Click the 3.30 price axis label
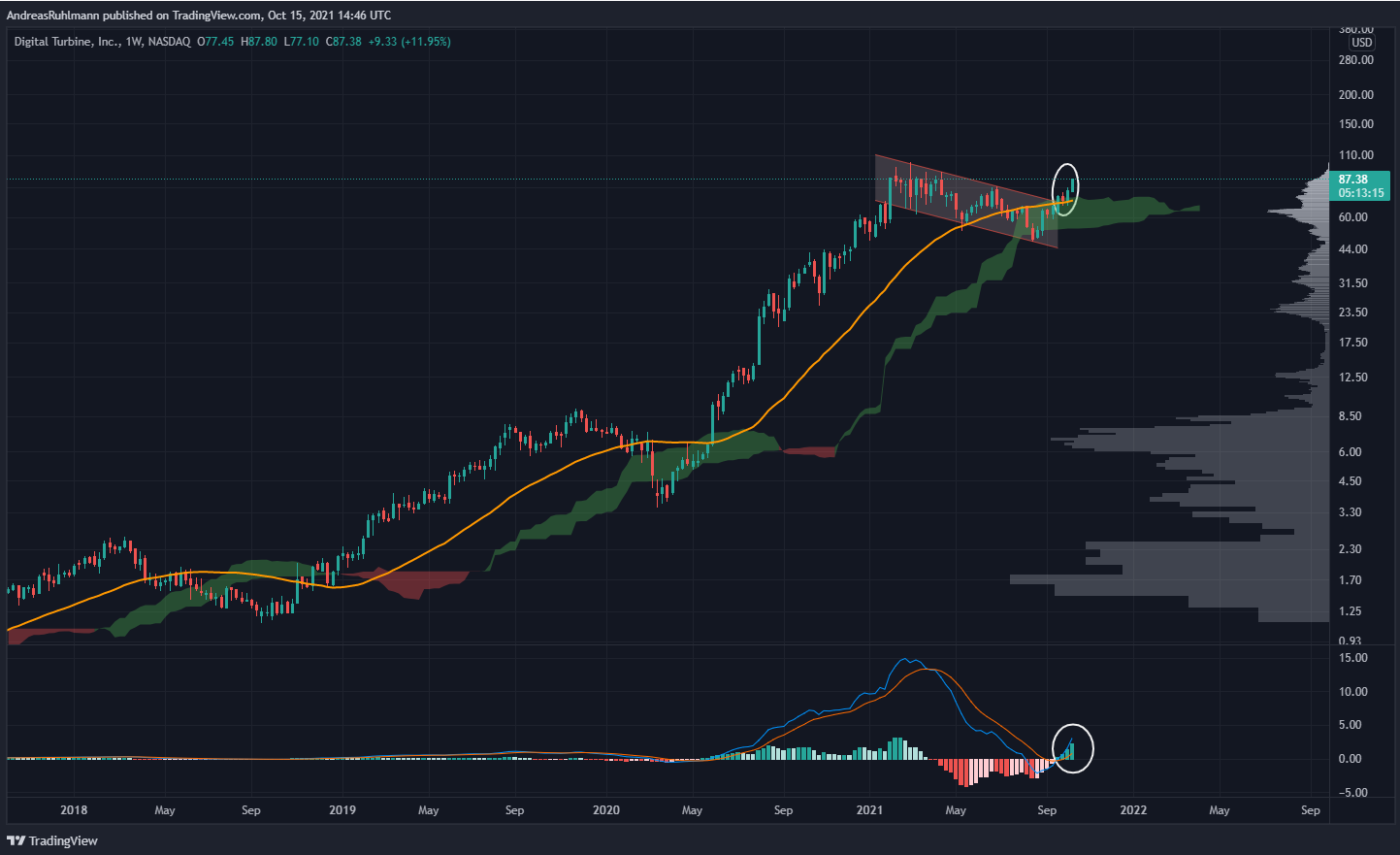This screenshot has height=855, width=1400. pyautogui.click(x=1351, y=512)
